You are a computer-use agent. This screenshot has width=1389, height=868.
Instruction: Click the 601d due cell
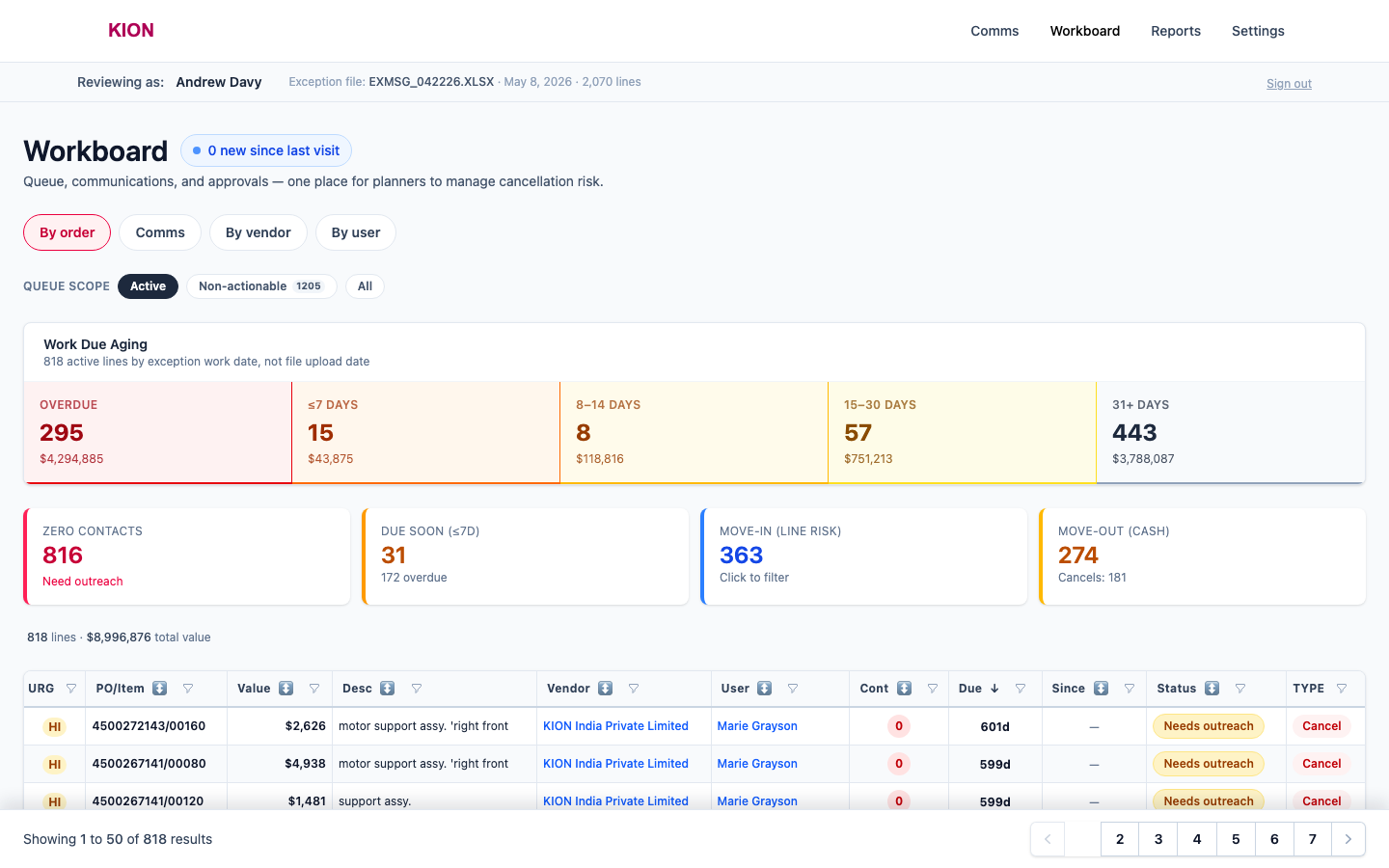[994, 727]
